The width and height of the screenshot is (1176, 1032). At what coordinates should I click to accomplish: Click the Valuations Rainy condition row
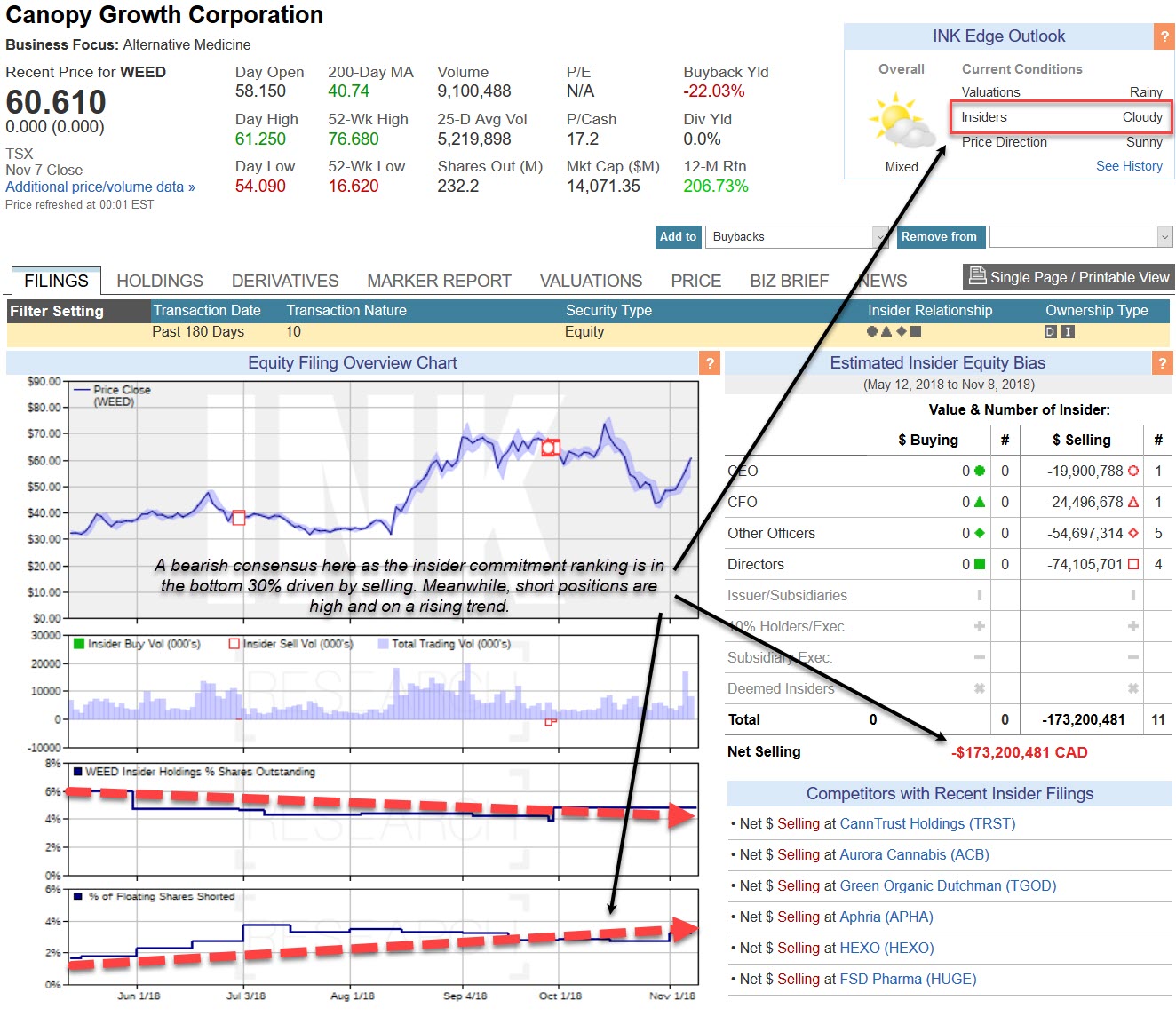pos(1061,92)
